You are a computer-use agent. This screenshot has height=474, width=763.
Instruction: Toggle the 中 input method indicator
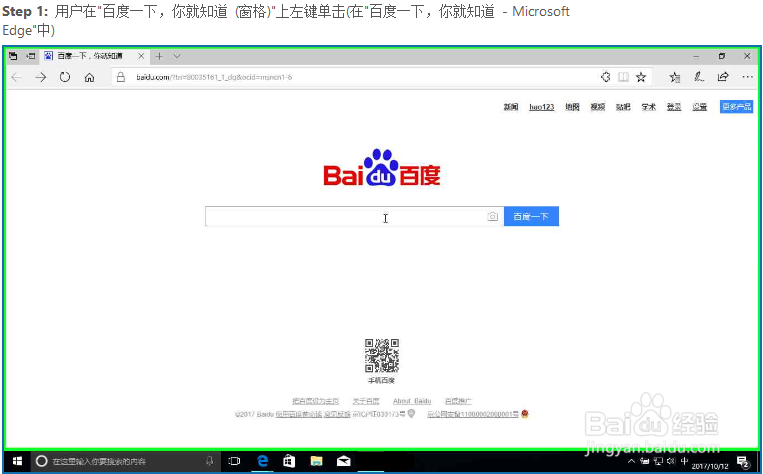pyautogui.click(x=685, y=460)
